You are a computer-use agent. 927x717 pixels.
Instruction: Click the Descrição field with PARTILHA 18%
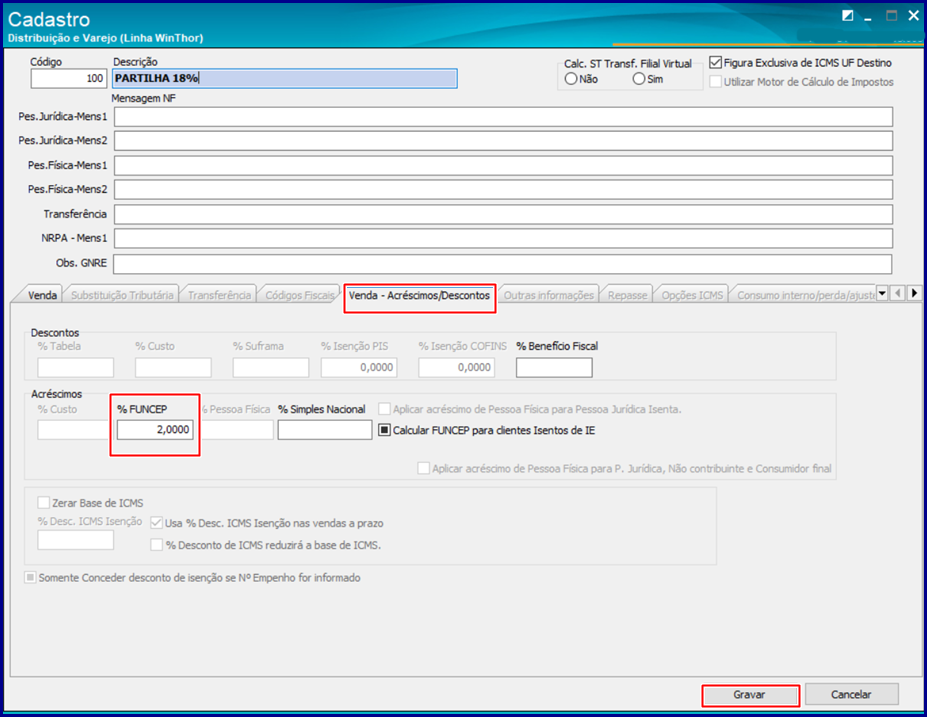click(x=284, y=79)
